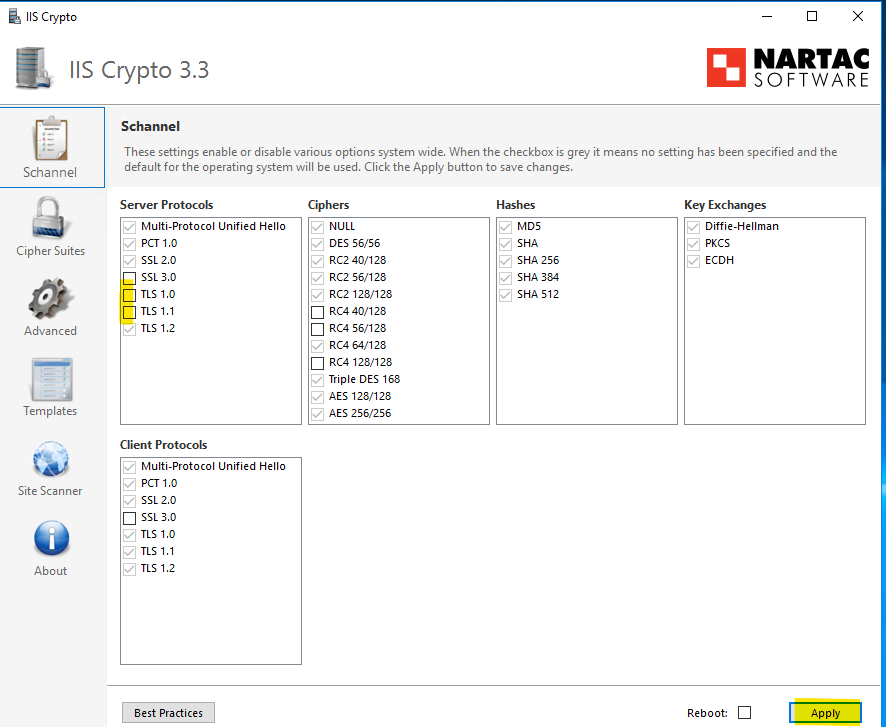Toggle server Multi-Protocol Unified Hello checkbox
The width and height of the screenshot is (886, 727).
point(129,227)
